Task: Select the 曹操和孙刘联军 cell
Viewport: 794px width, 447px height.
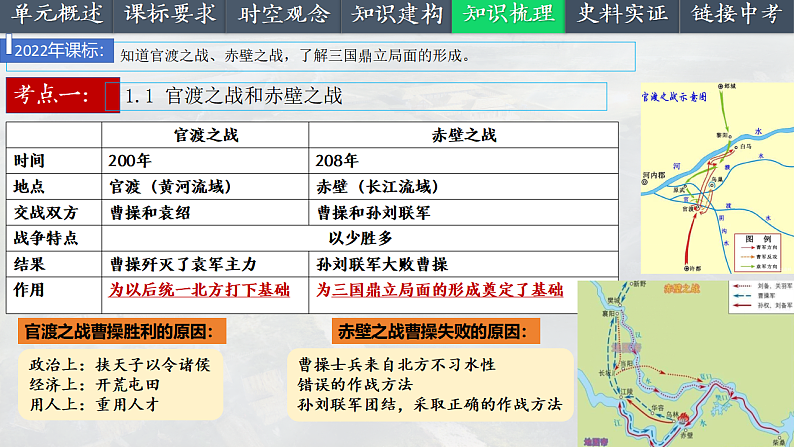Action: coord(464,213)
